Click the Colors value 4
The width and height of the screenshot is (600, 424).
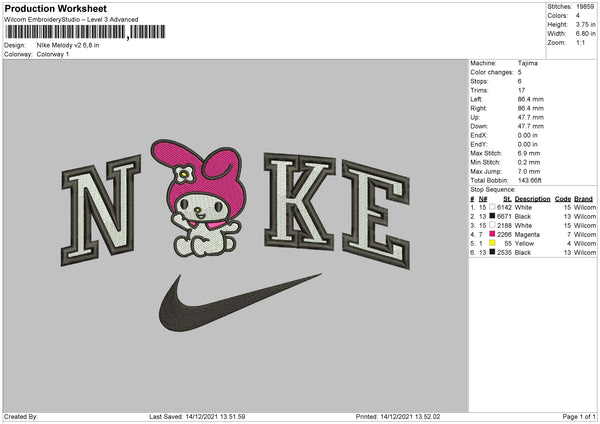coord(578,16)
